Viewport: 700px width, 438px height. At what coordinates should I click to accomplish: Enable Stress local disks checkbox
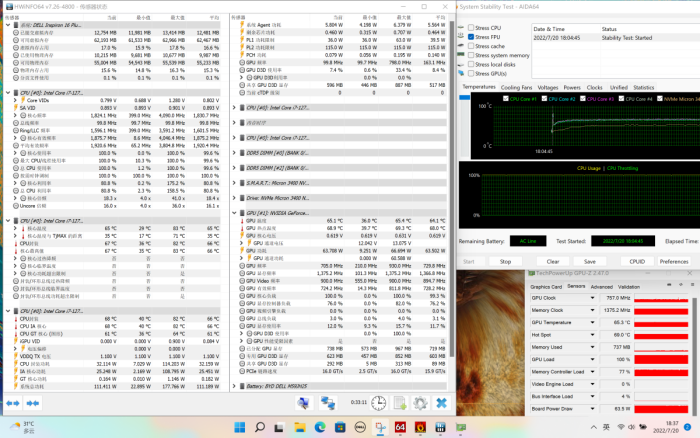(471, 64)
